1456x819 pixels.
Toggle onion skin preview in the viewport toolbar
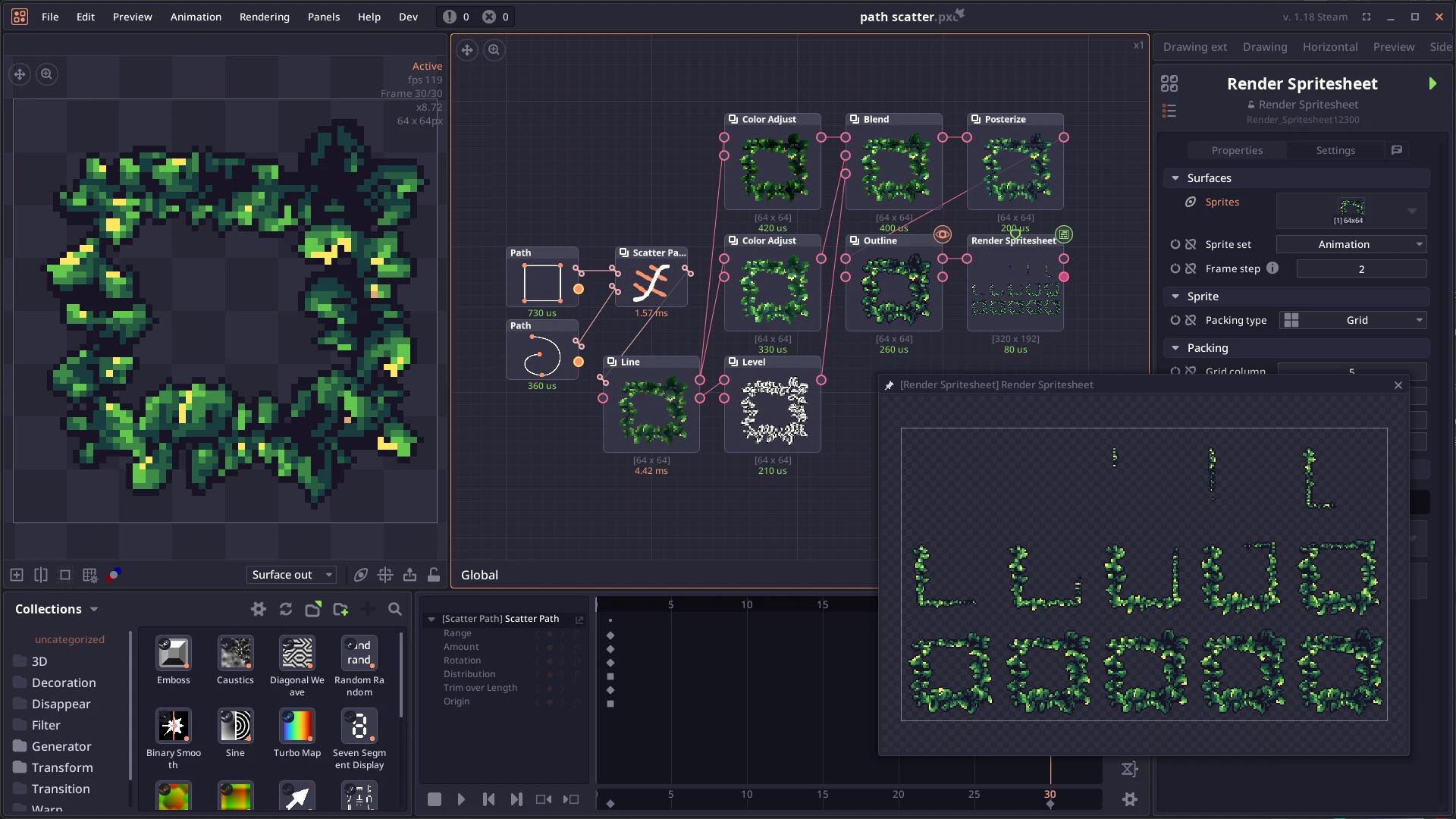(361, 576)
